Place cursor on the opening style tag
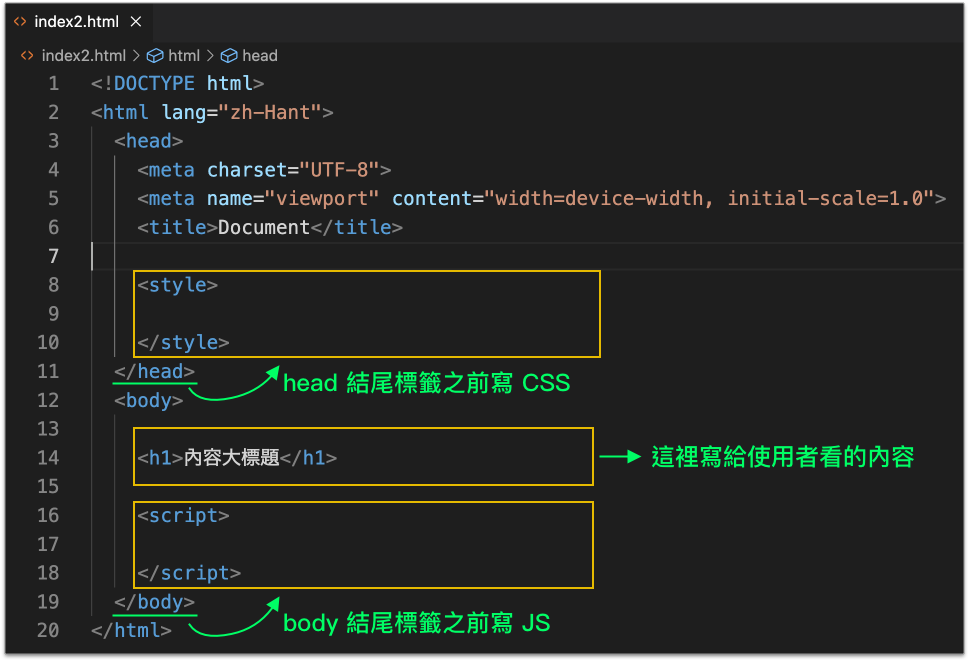 pyautogui.click(x=177, y=285)
